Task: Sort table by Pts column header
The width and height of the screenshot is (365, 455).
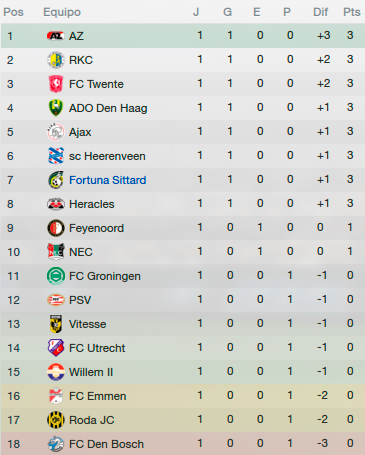Action: [x=352, y=12]
